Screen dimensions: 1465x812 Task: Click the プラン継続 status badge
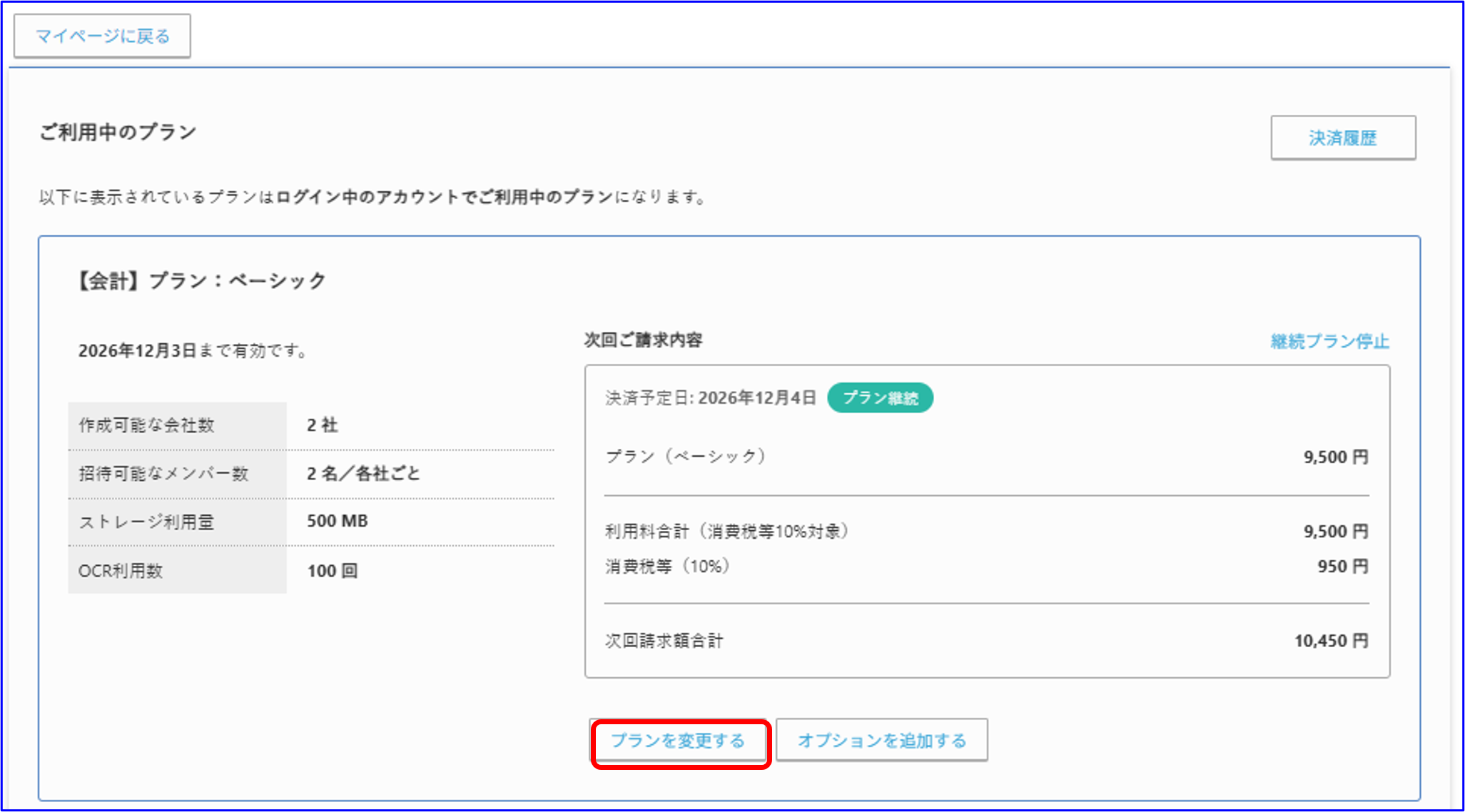(x=881, y=398)
